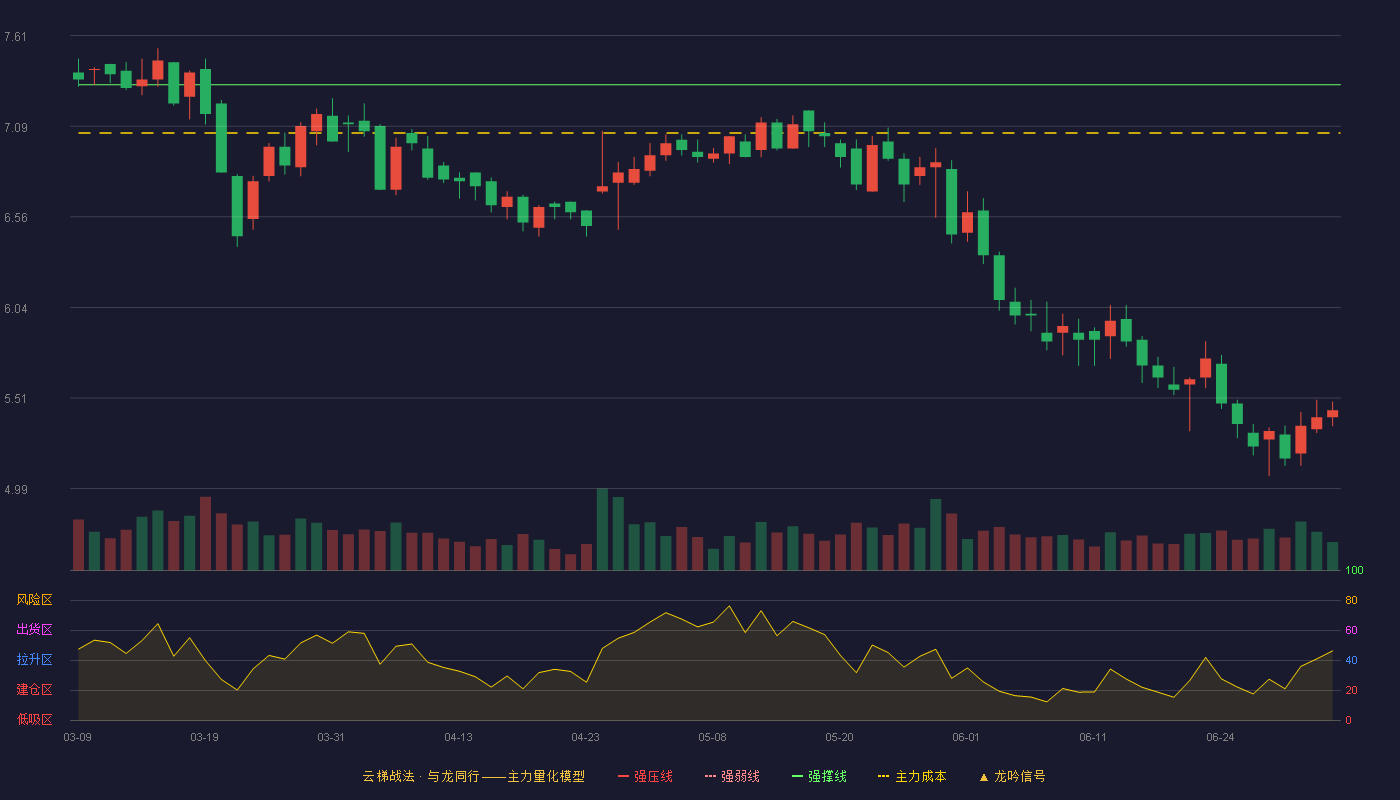Click the last red candlestick on the right

[x=1333, y=413]
